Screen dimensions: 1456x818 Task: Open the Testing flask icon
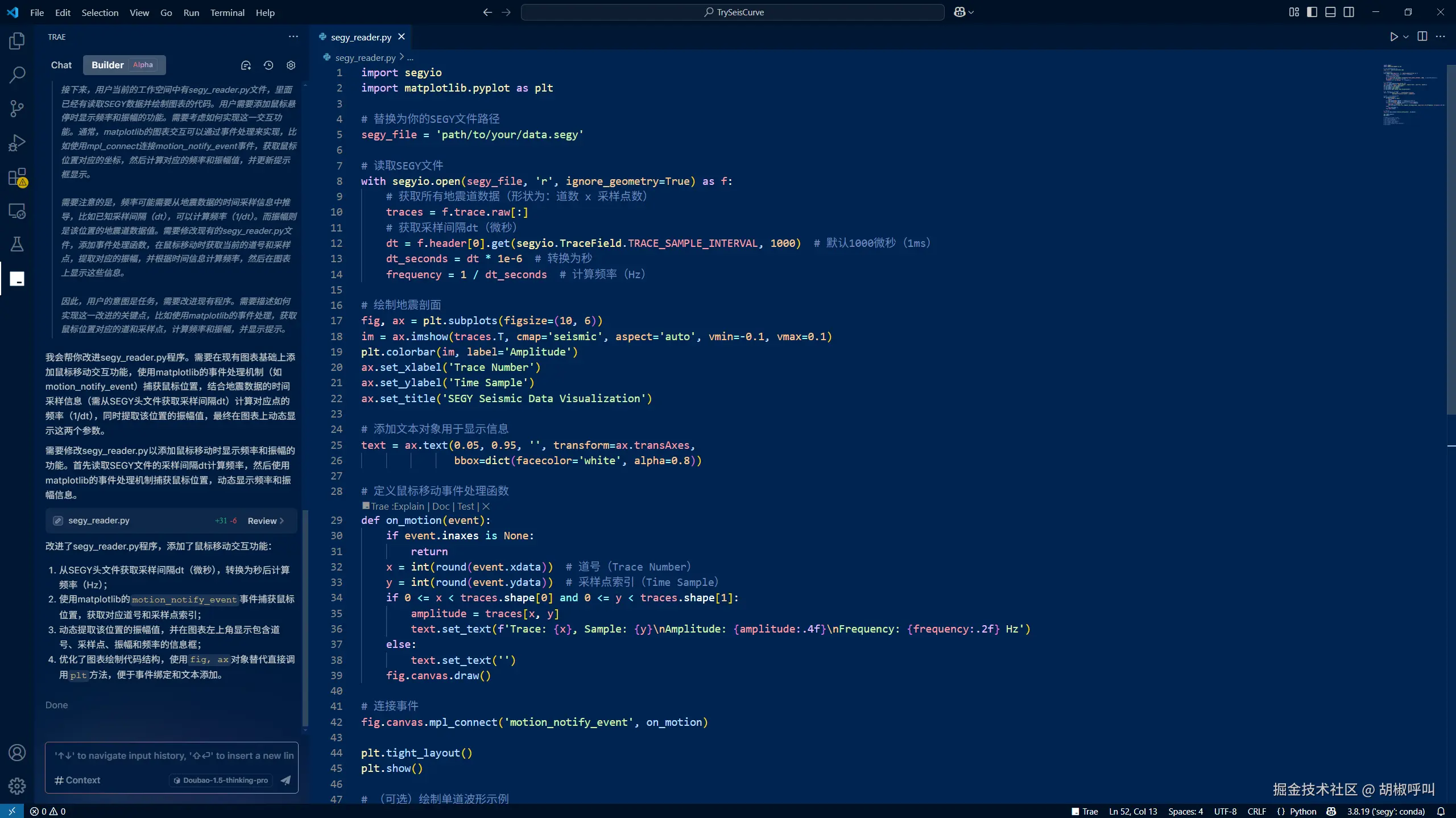tap(17, 245)
